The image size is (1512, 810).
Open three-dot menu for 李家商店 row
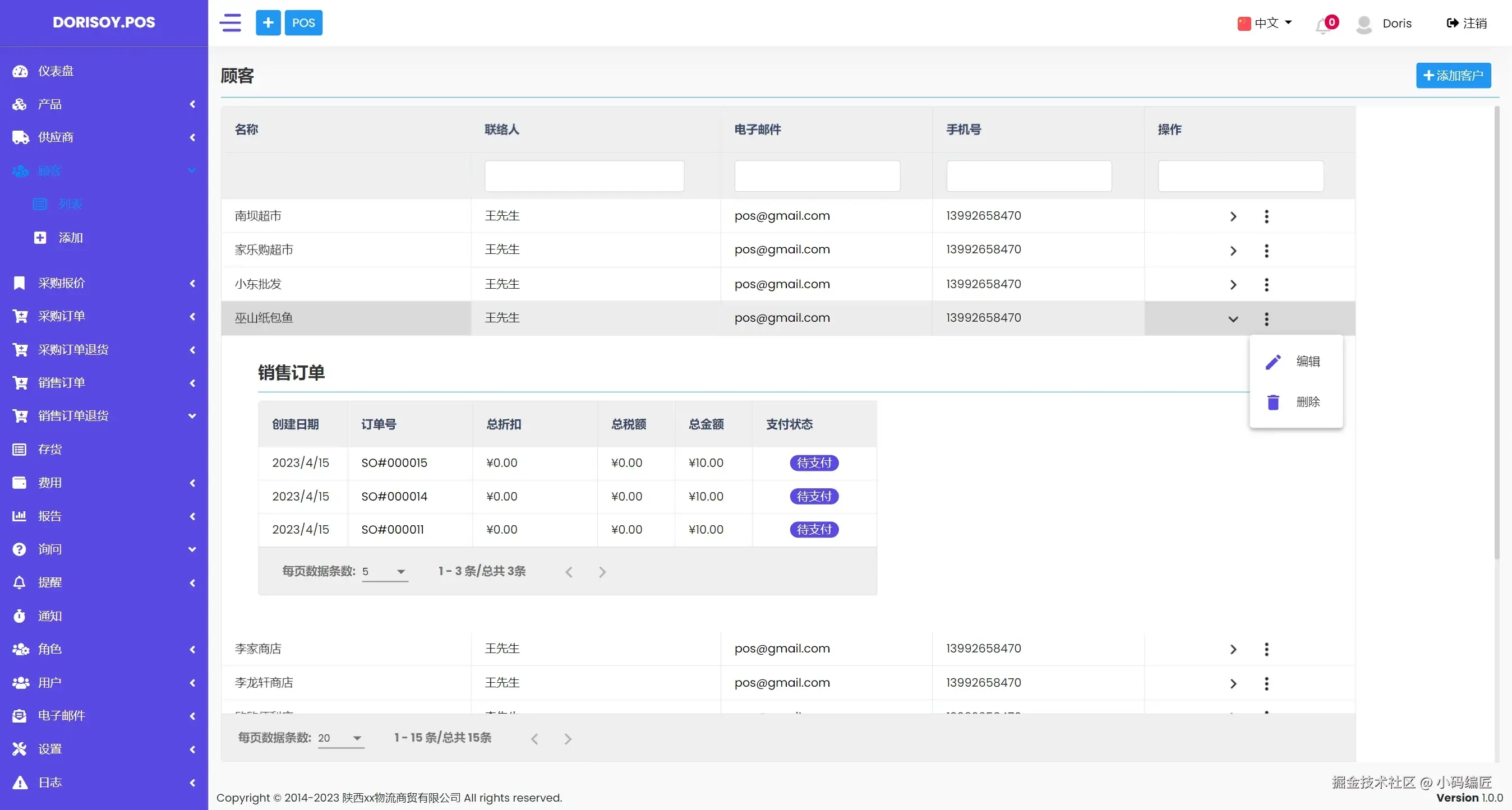click(x=1266, y=649)
